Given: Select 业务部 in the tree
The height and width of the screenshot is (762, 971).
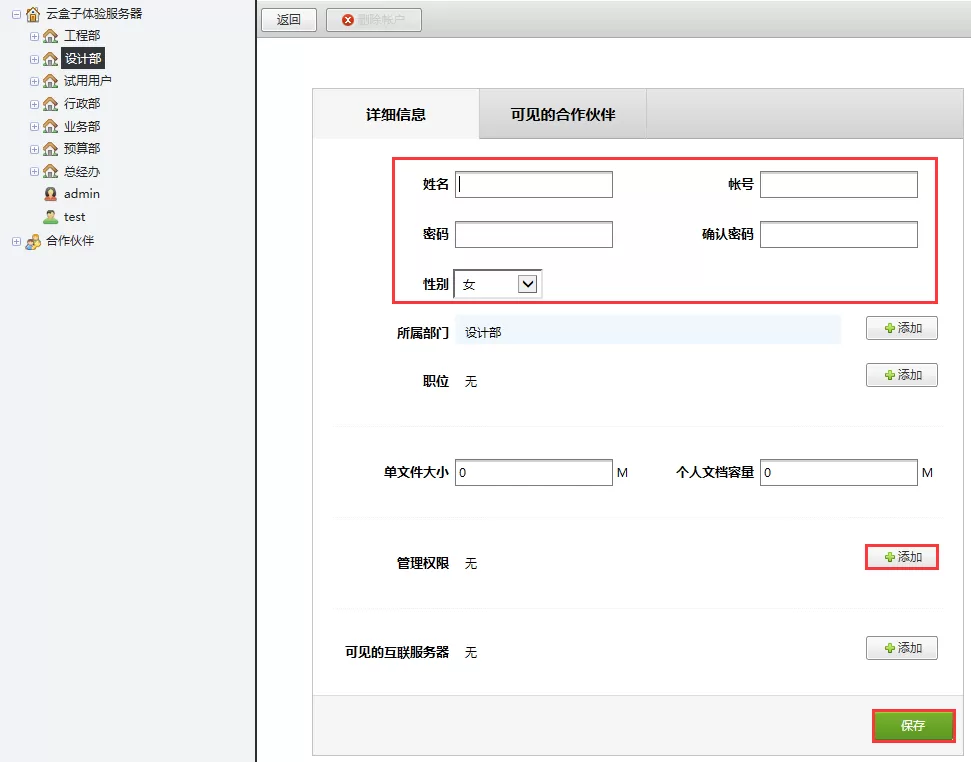Looking at the screenshot, I should pos(82,126).
